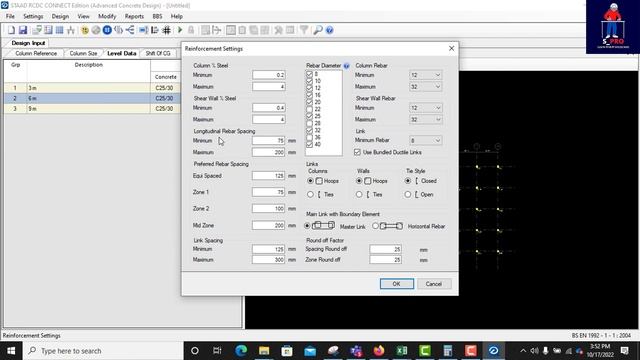Open Link Minimum Rebar dropdown

(x=425, y=140)
